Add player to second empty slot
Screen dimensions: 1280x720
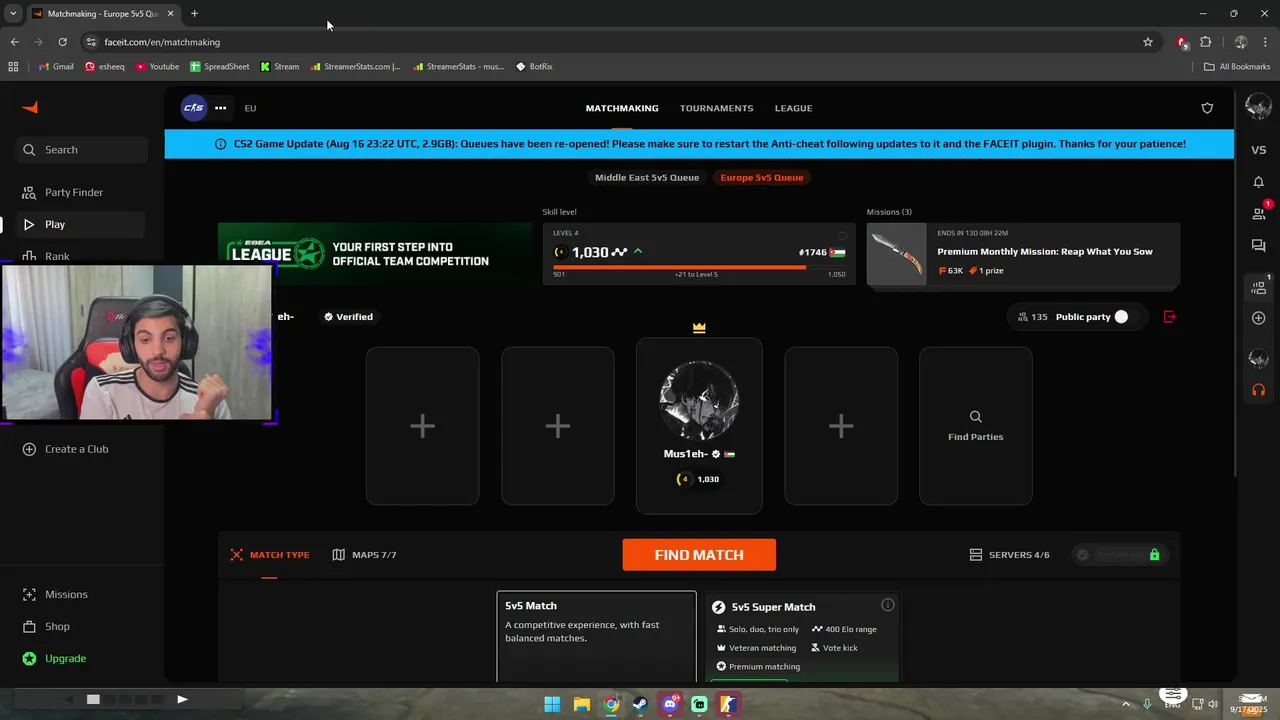tap(558, 426)
